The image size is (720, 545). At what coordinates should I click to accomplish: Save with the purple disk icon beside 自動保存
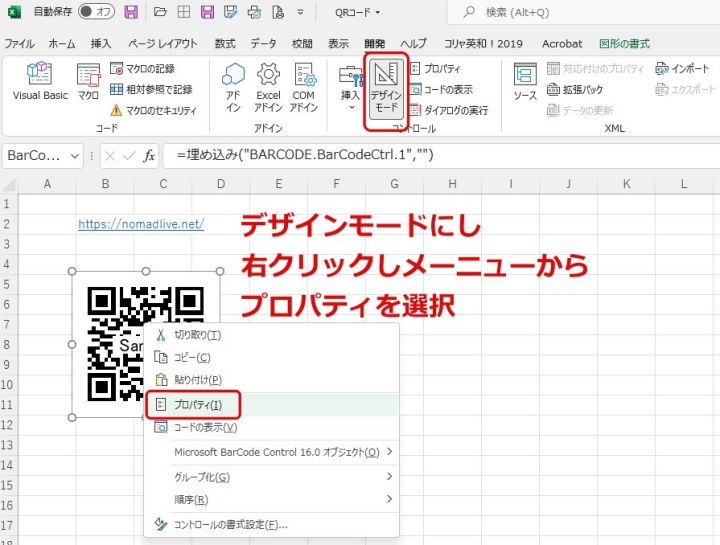click(131, 11)
